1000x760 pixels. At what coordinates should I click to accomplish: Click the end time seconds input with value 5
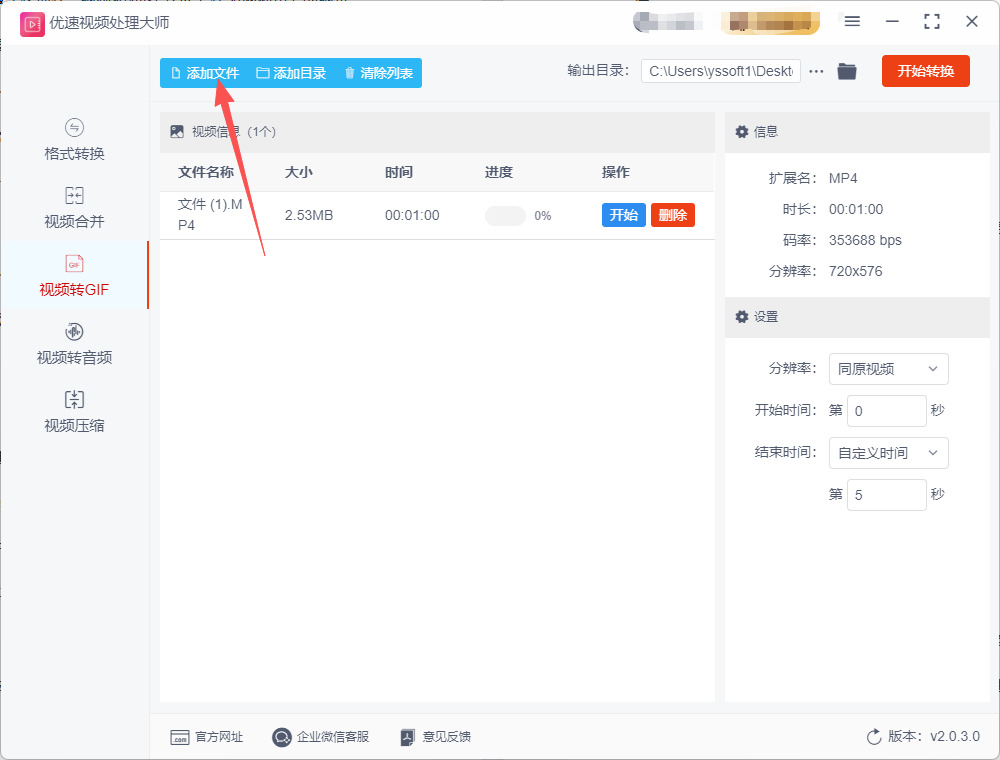(886, 495)
